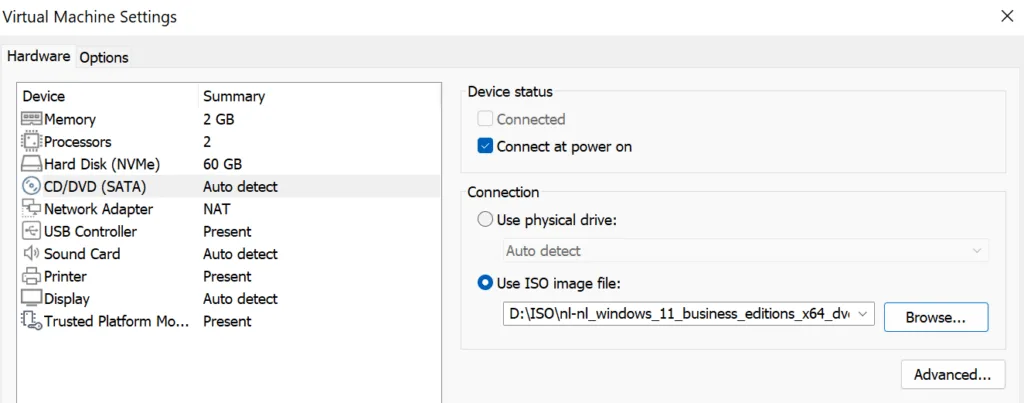Switch to the Options tab
The width and height of the screenshot is (1024, 403).
[104, 57]
